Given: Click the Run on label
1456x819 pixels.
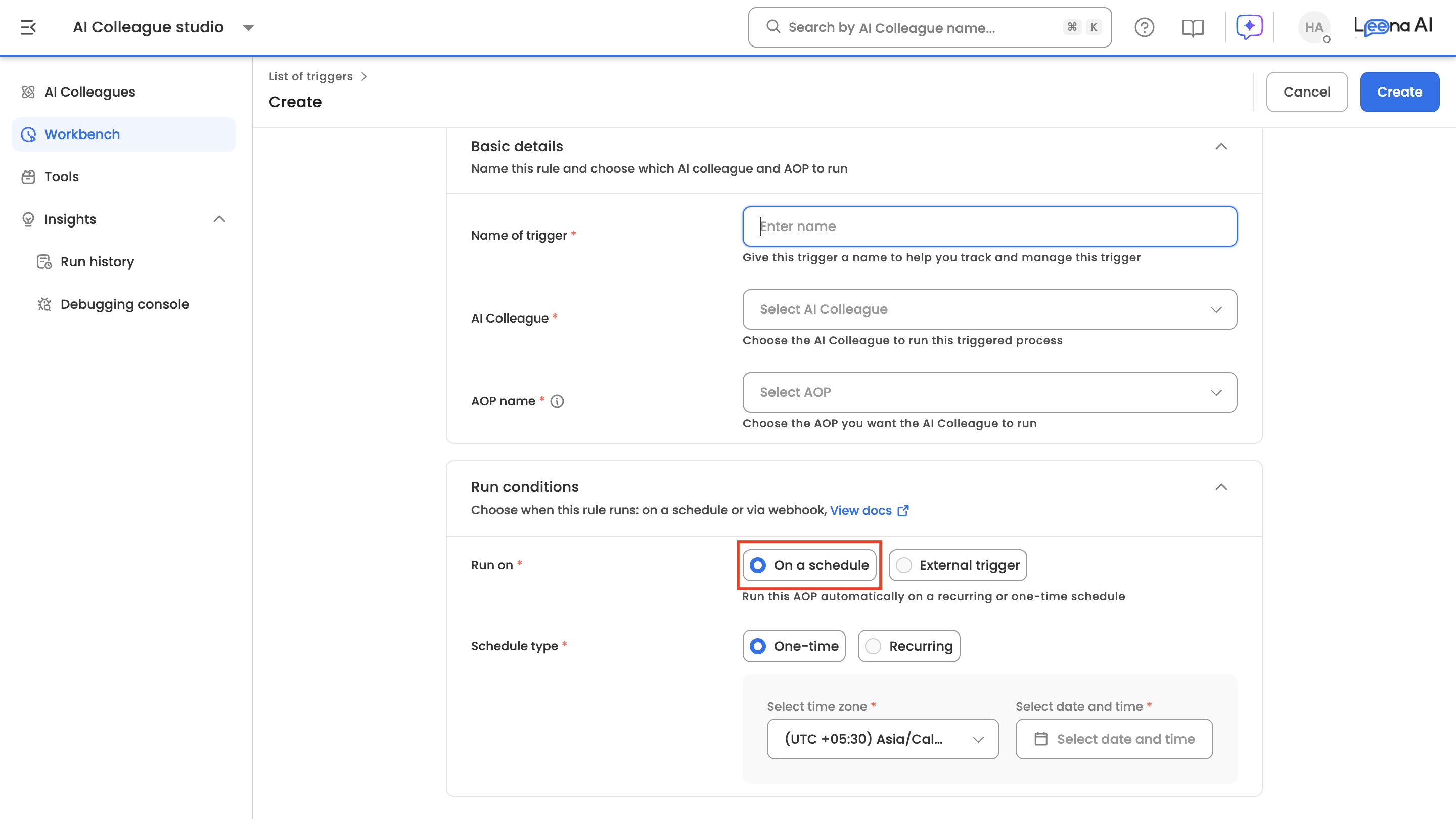Looking at the screenshot, I should point(492,565).
